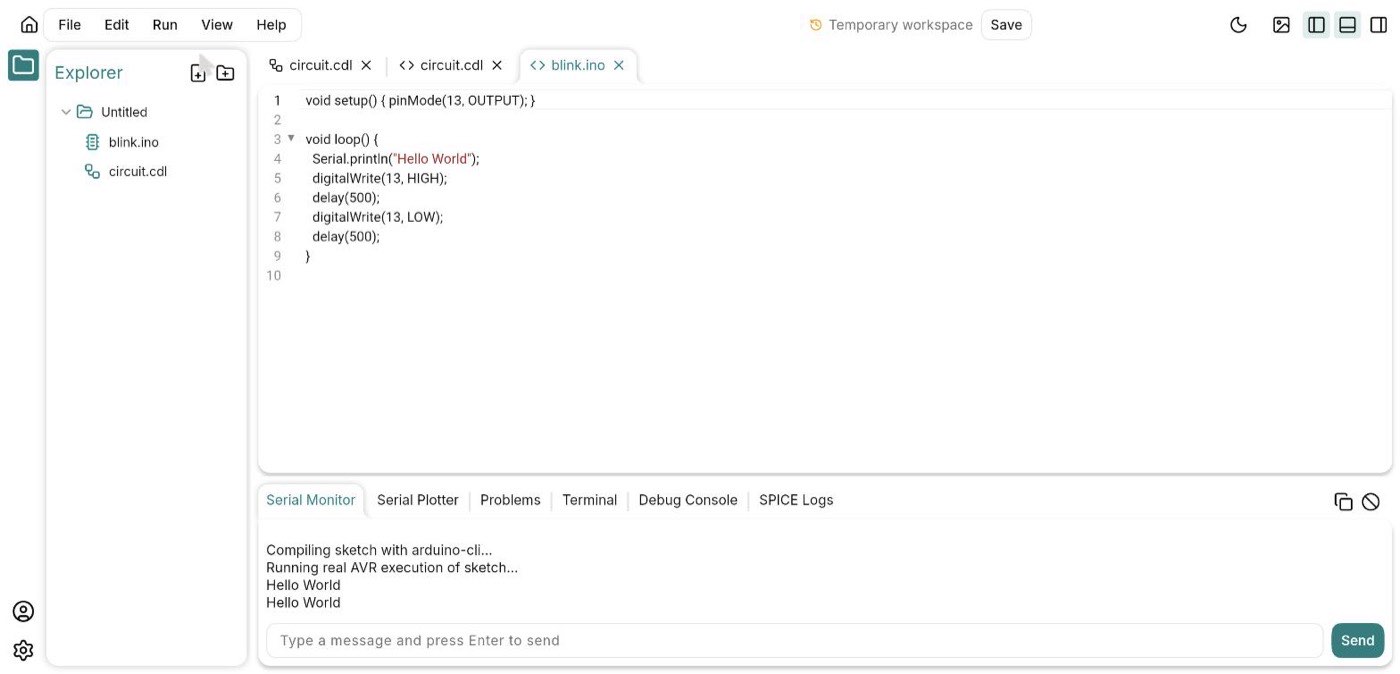The width and height of the screenshot is (1400, 674).
Task: Open the File menu
Action: [69, 25]
